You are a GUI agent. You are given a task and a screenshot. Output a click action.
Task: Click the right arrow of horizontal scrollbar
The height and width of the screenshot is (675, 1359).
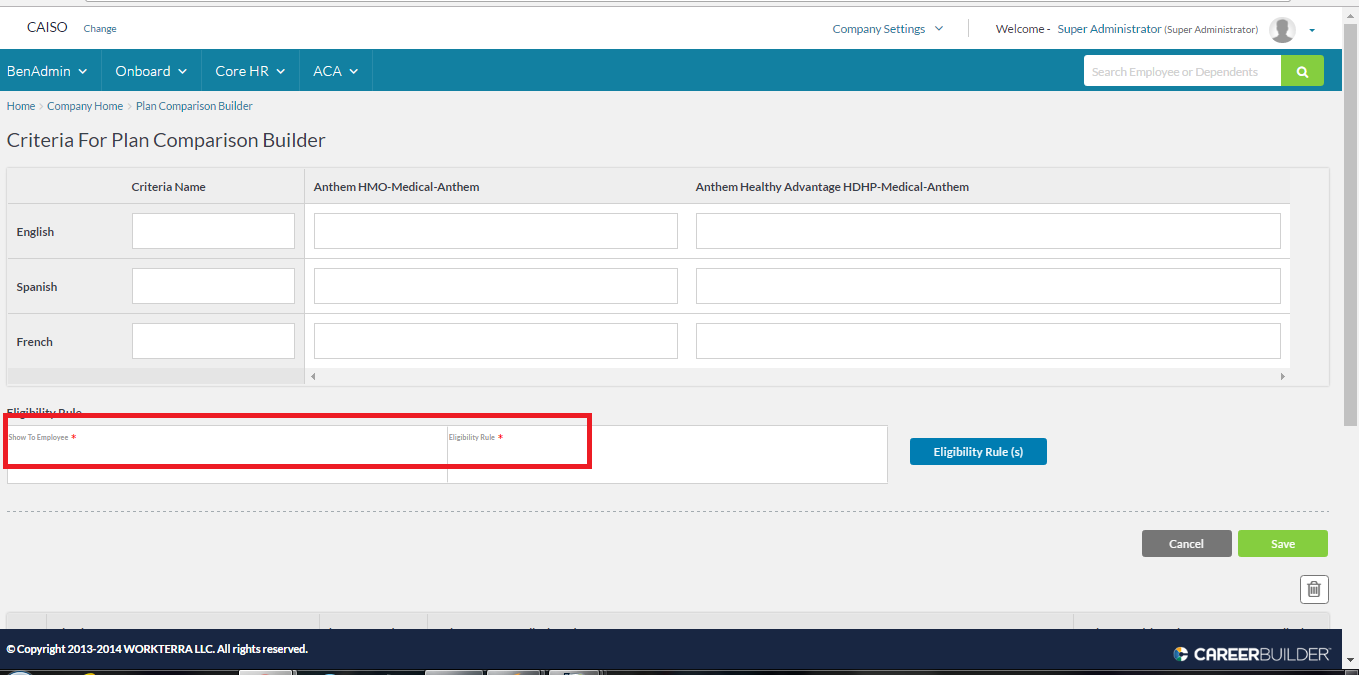point(1282,377)
